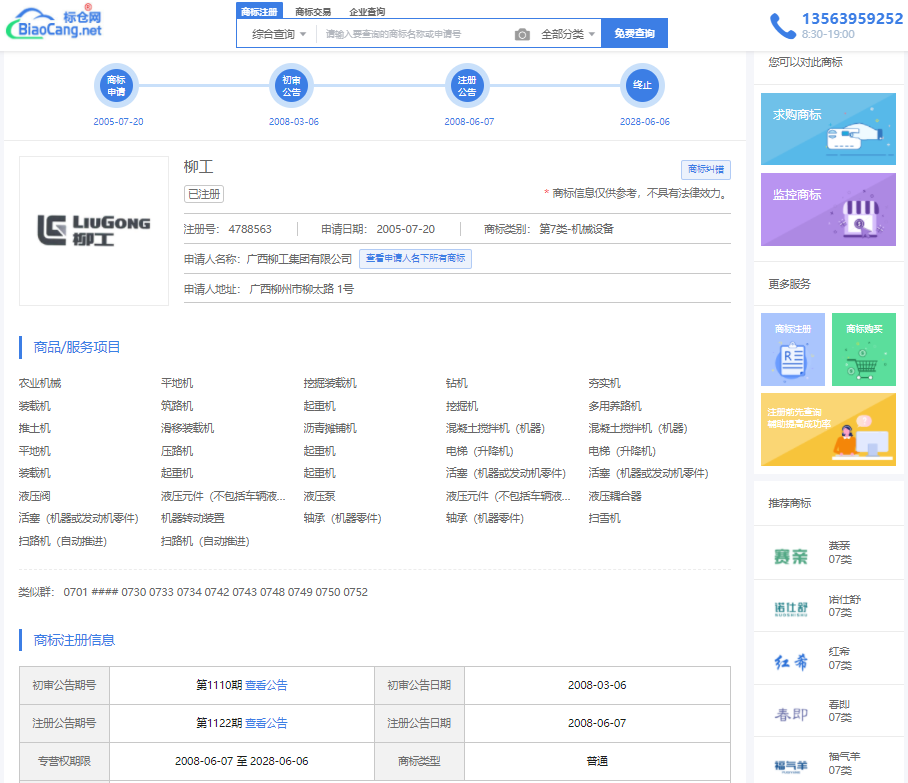The image size is (908, 783).
Task: Click 专营权期限 value 2008-06-07 至 2028-06-06
Action: pos(241,761)
